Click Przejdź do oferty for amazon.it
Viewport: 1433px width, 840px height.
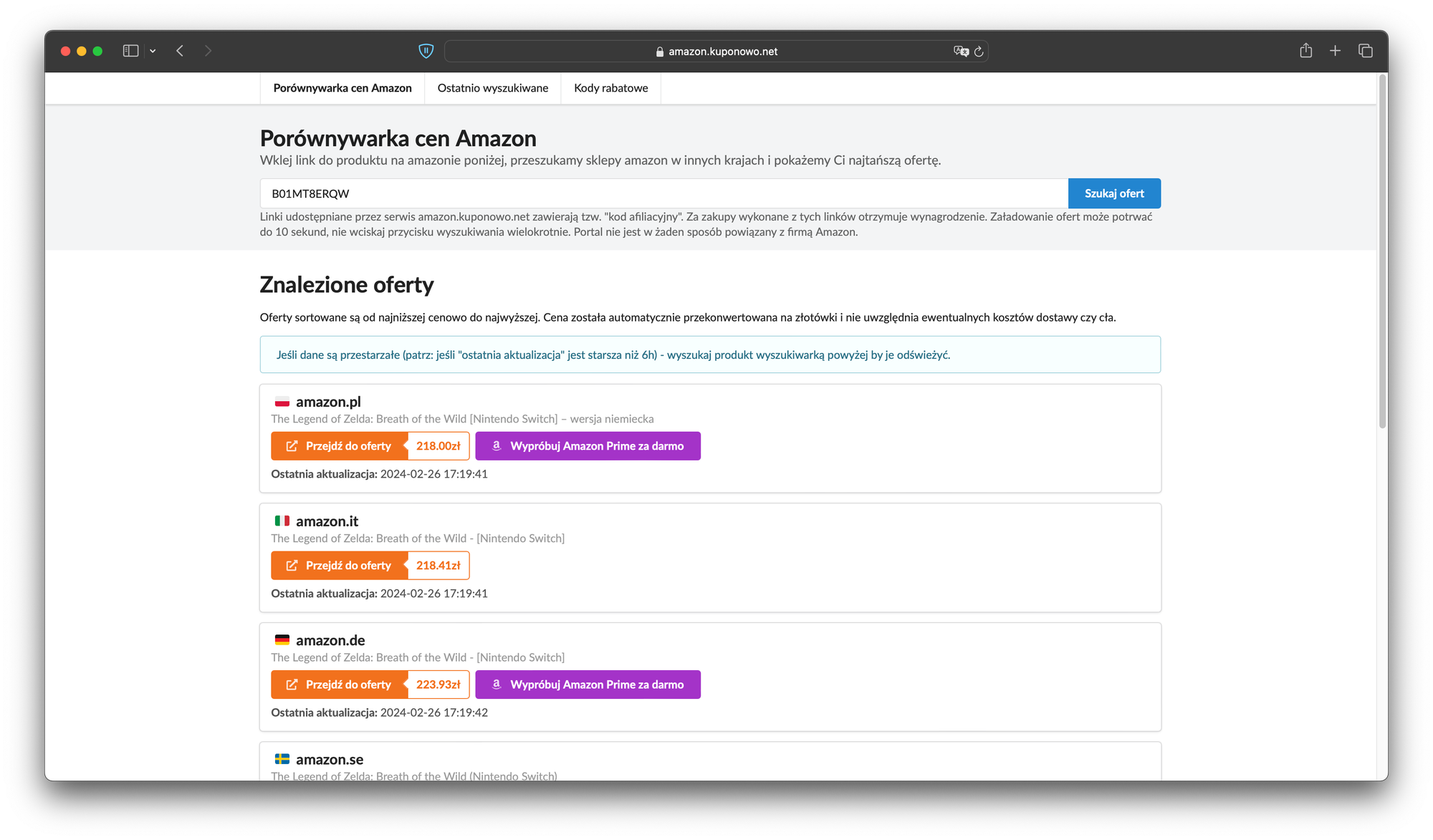339,566
